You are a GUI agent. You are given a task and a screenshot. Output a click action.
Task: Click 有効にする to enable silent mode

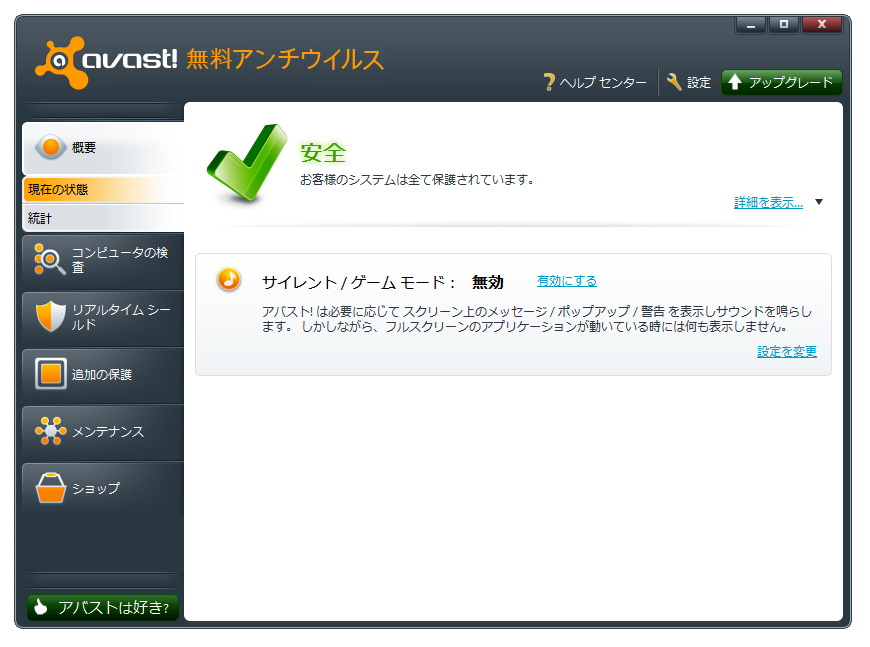(x=566, y=281)
